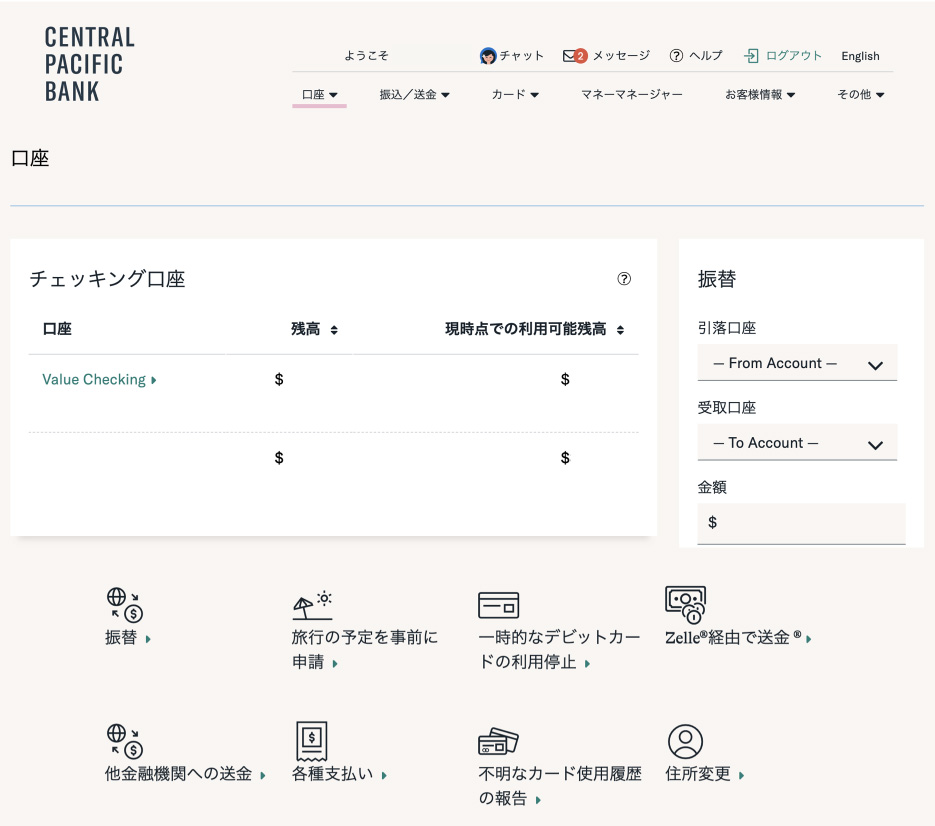Sort by 残高 column arrows
Screen dimensions: 935x826
click(x=334, y=330)
